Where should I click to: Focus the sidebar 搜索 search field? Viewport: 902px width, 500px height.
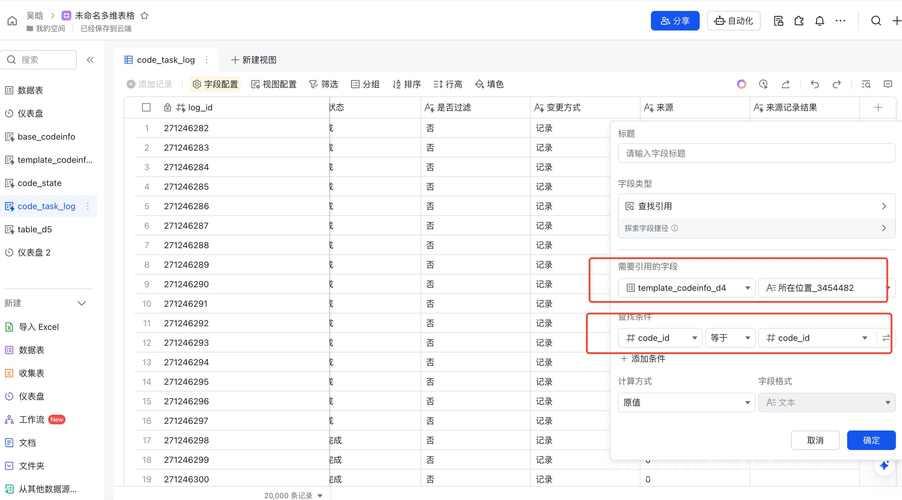pyautogui.click(x=39, y=60)
